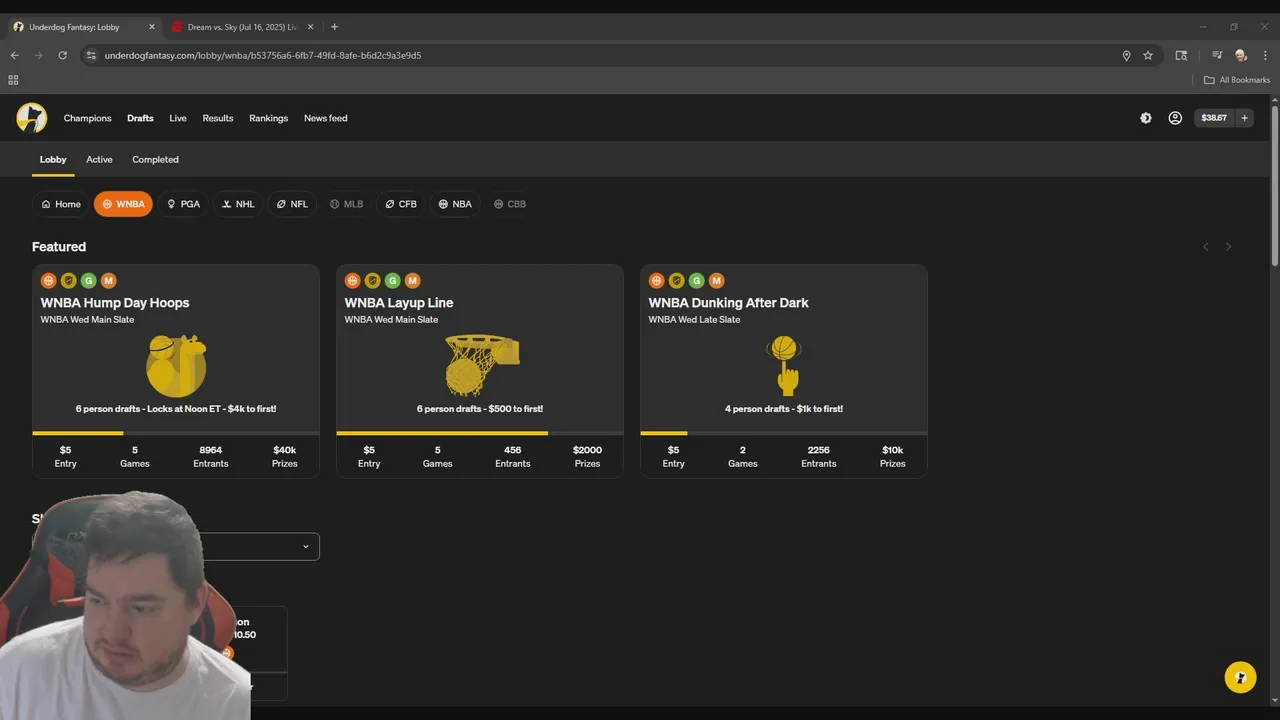The image size is (1280, 720).
Task: Click the plus icon to add funds
Action: [x=1244, y=118]
